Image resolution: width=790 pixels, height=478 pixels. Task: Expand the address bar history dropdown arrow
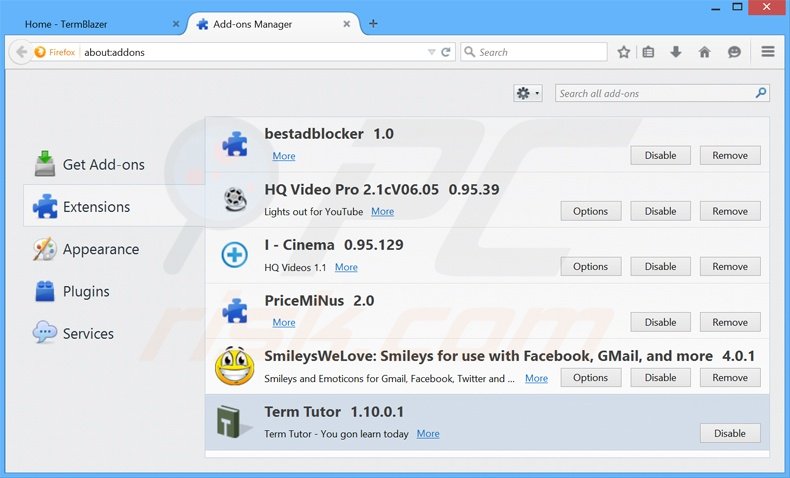[431, 52]
